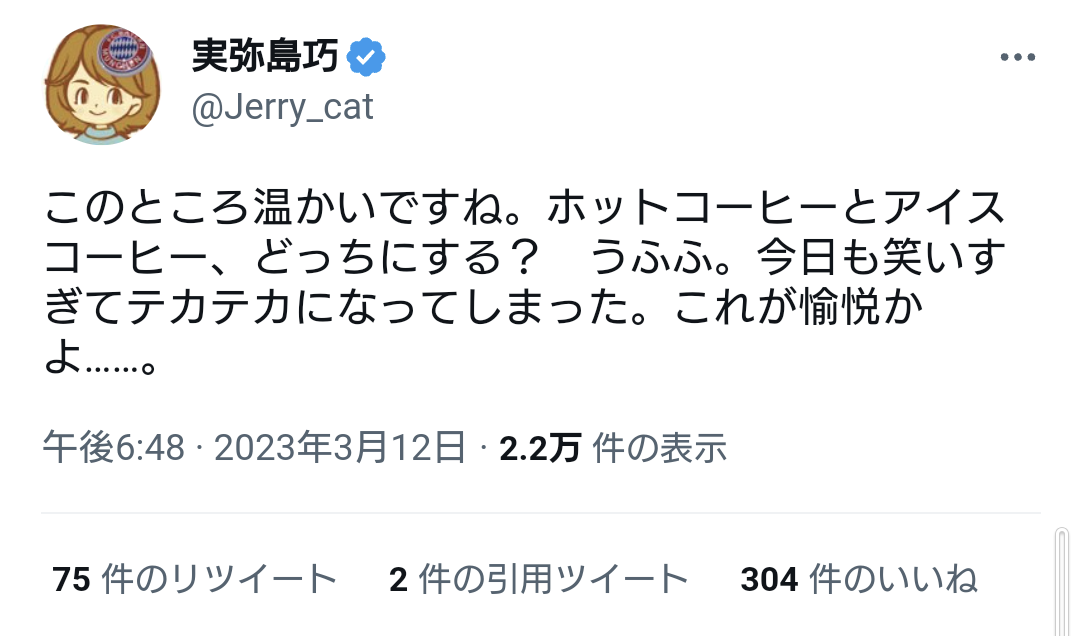Open the tweet's three-dot more options menu
This screenshot has height=636, width=1080.
(1017, 58)
